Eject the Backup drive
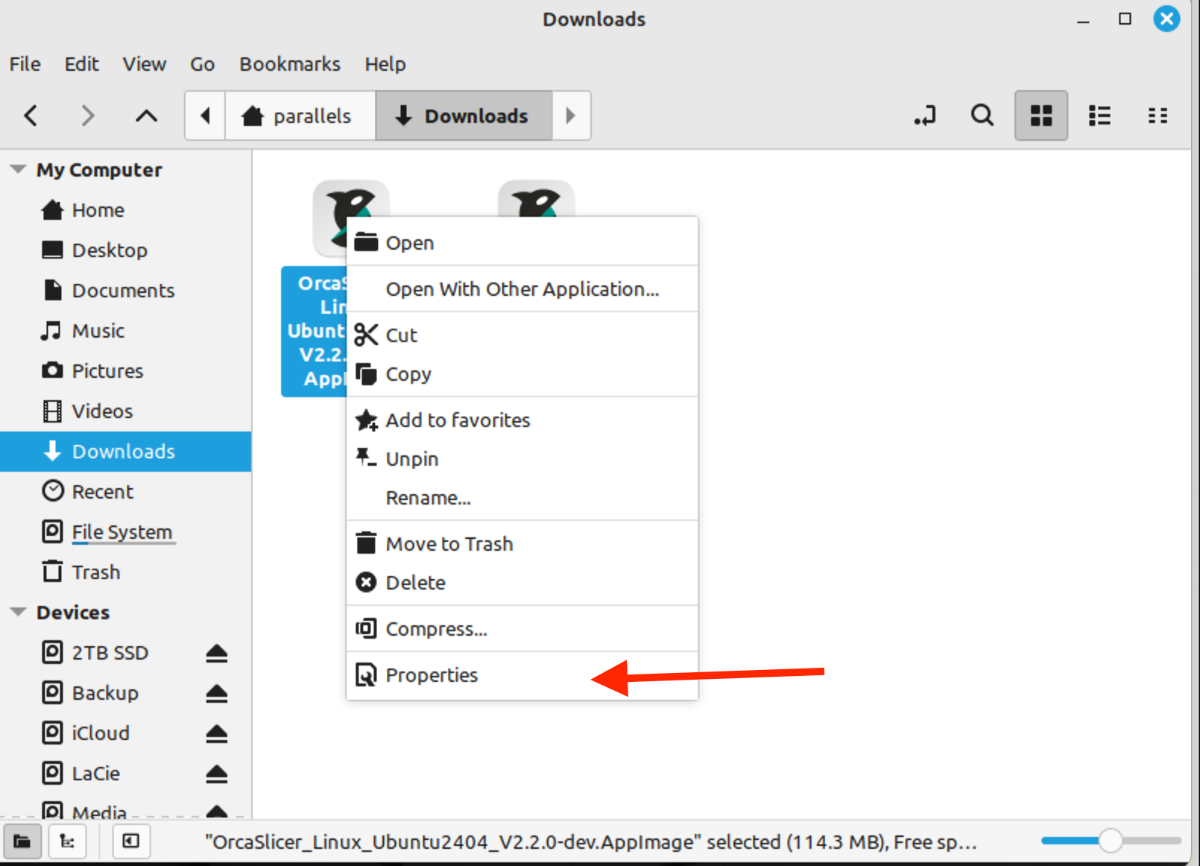 [217, 693]
